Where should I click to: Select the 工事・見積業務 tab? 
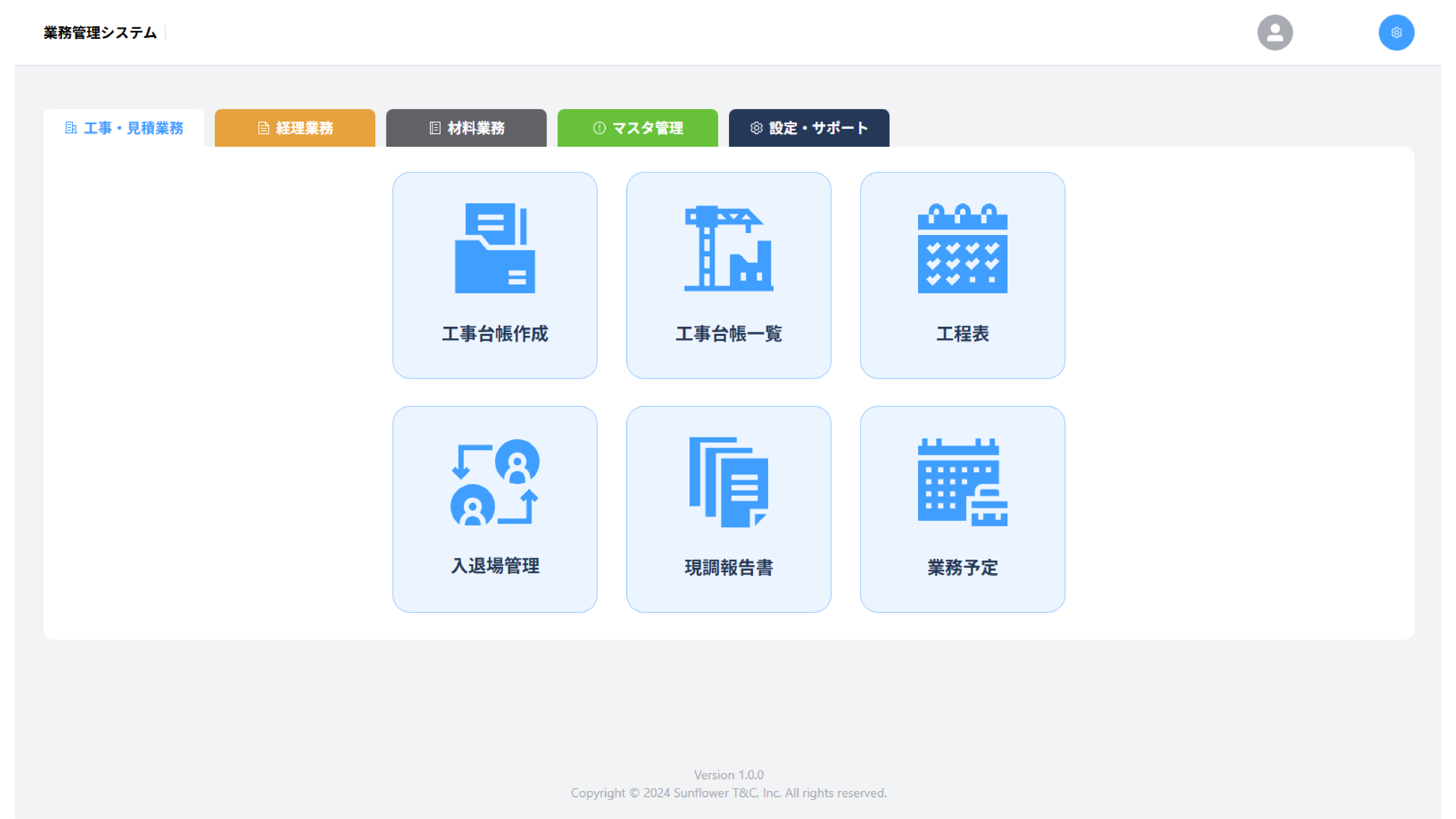point(124,128)
